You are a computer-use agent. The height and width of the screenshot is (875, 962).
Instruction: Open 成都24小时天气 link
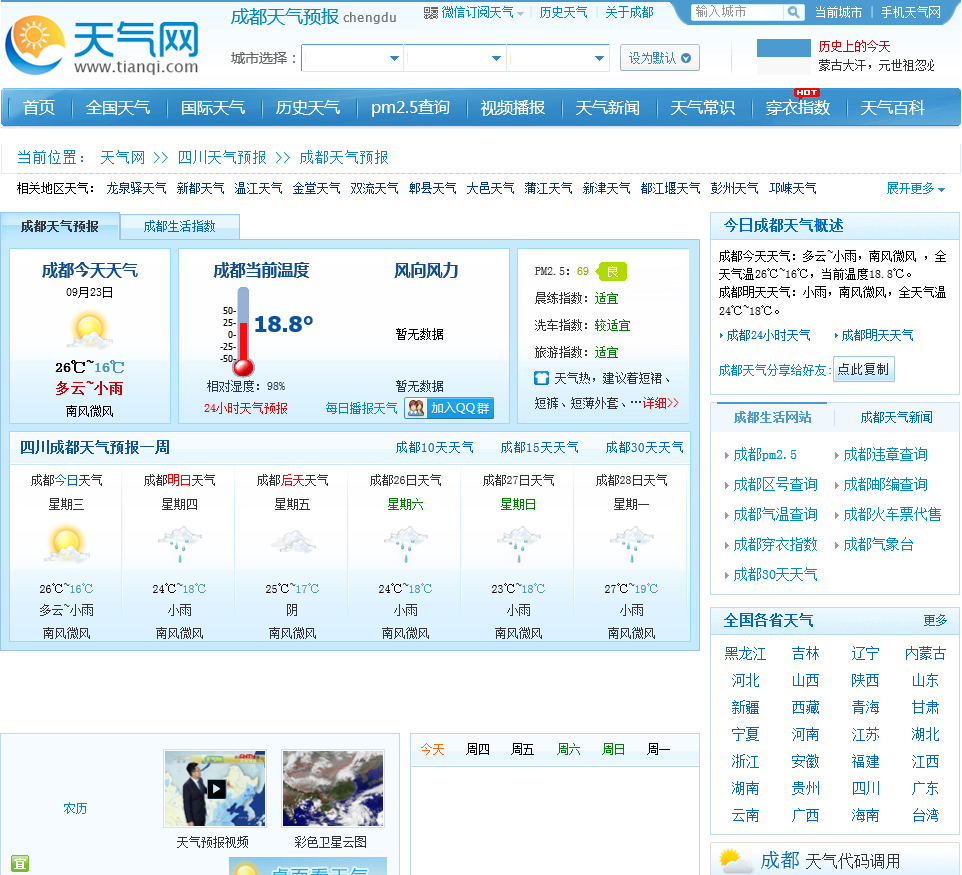pyautogui.click(x=768, y=336)
